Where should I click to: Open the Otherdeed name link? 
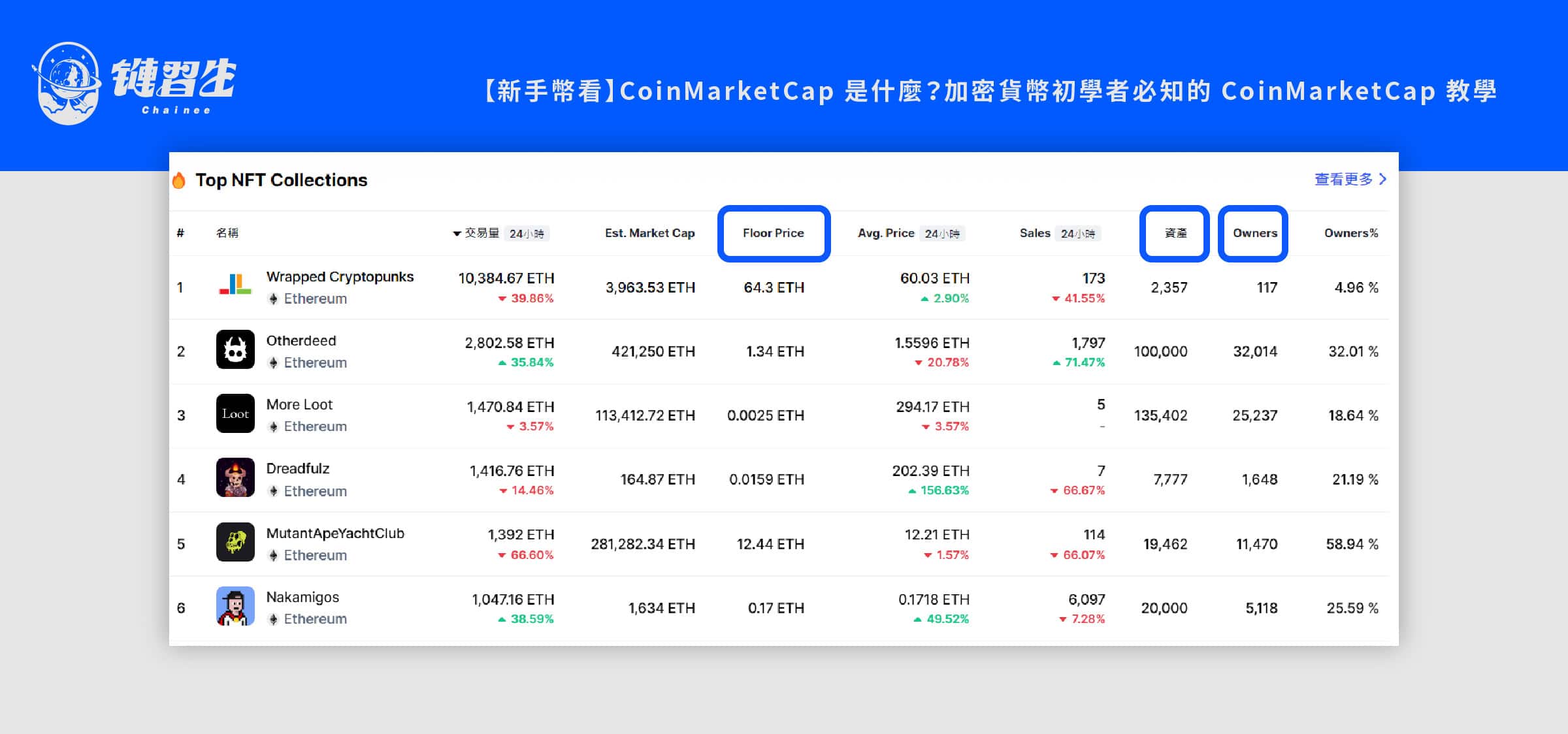pyautogui.click(x=301, y=341)
